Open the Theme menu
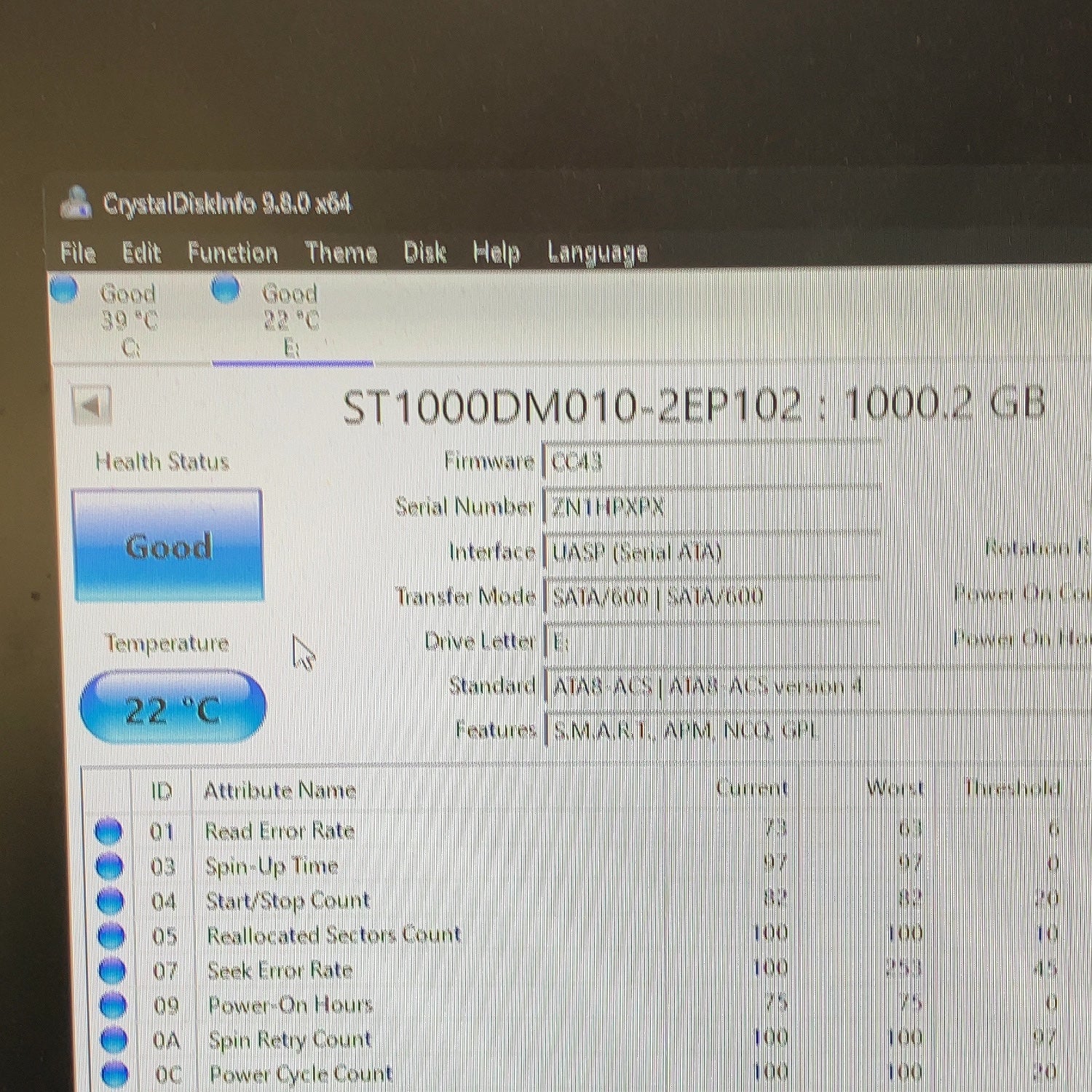This screenshot has width=1092, height=1092. pos(341,253)
